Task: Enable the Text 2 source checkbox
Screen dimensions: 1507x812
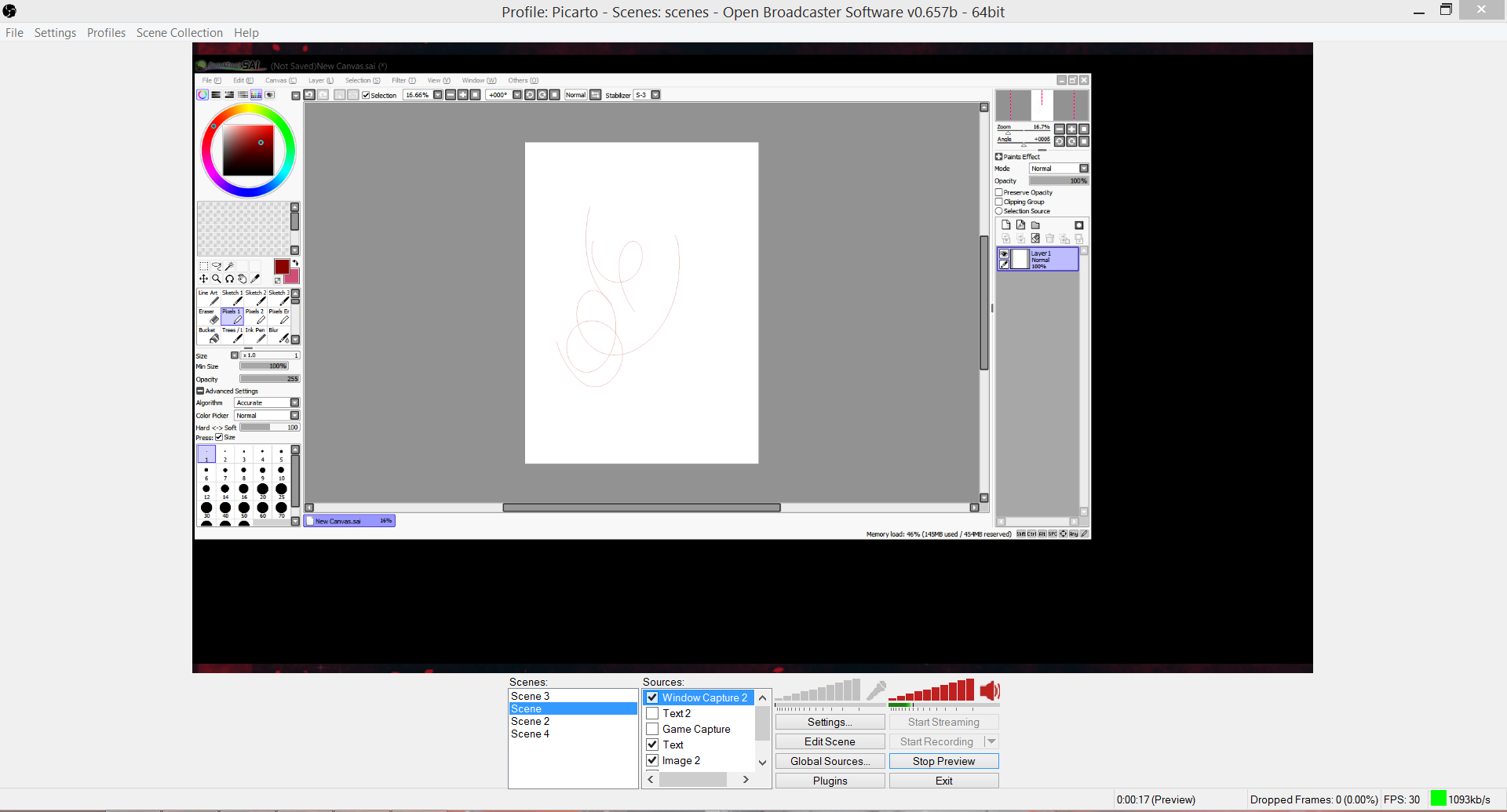Action: tap(652, 713)
